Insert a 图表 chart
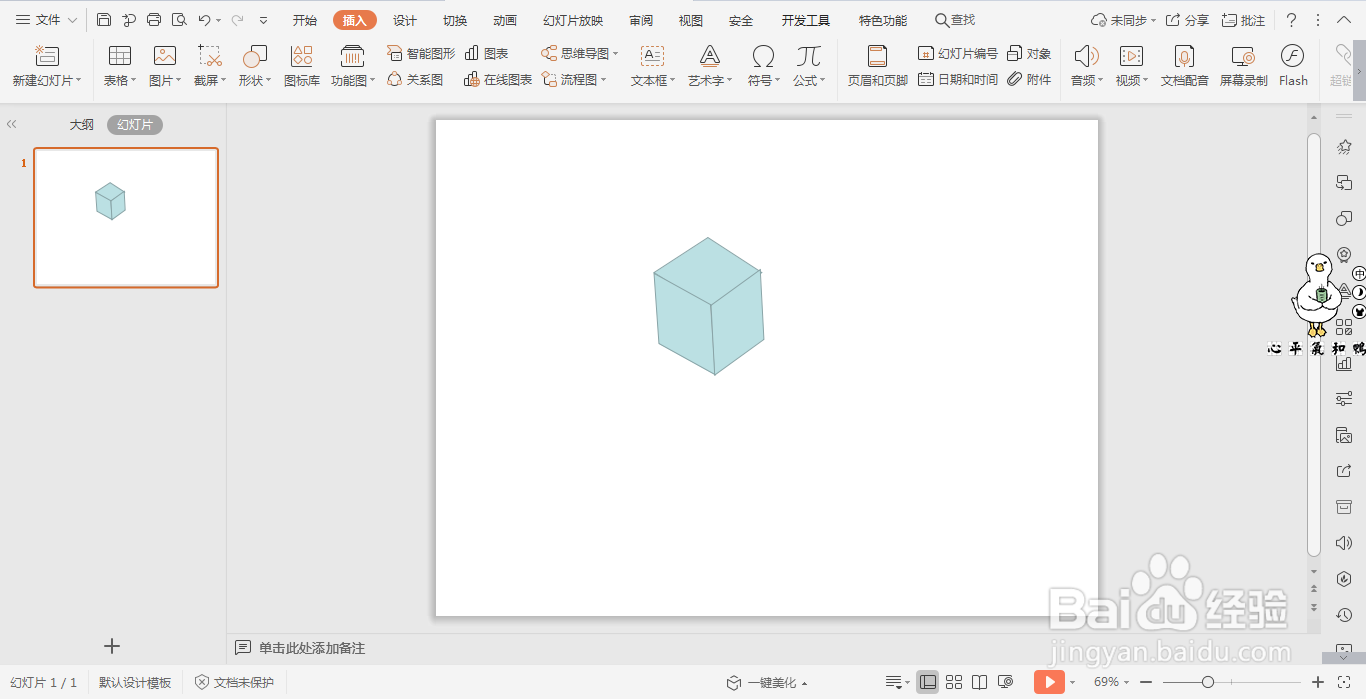Screen dimensions: 1366x699 [x=487, y=53]
